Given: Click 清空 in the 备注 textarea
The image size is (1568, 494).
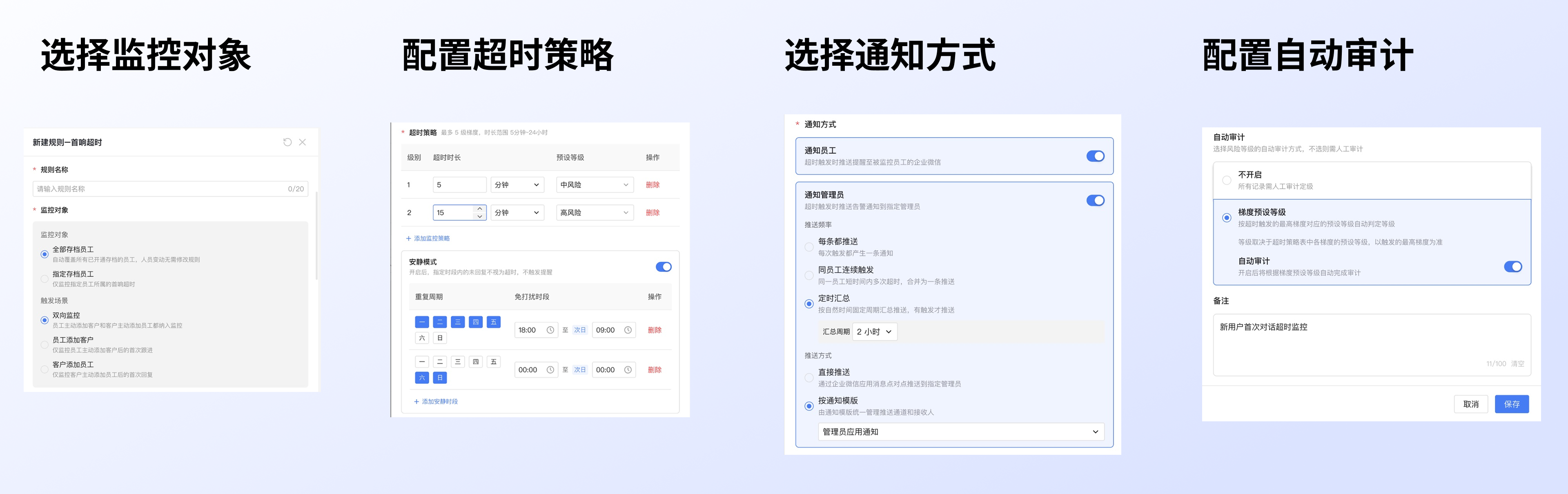Looking at the screenshot, I should [x=1517, y=364].
